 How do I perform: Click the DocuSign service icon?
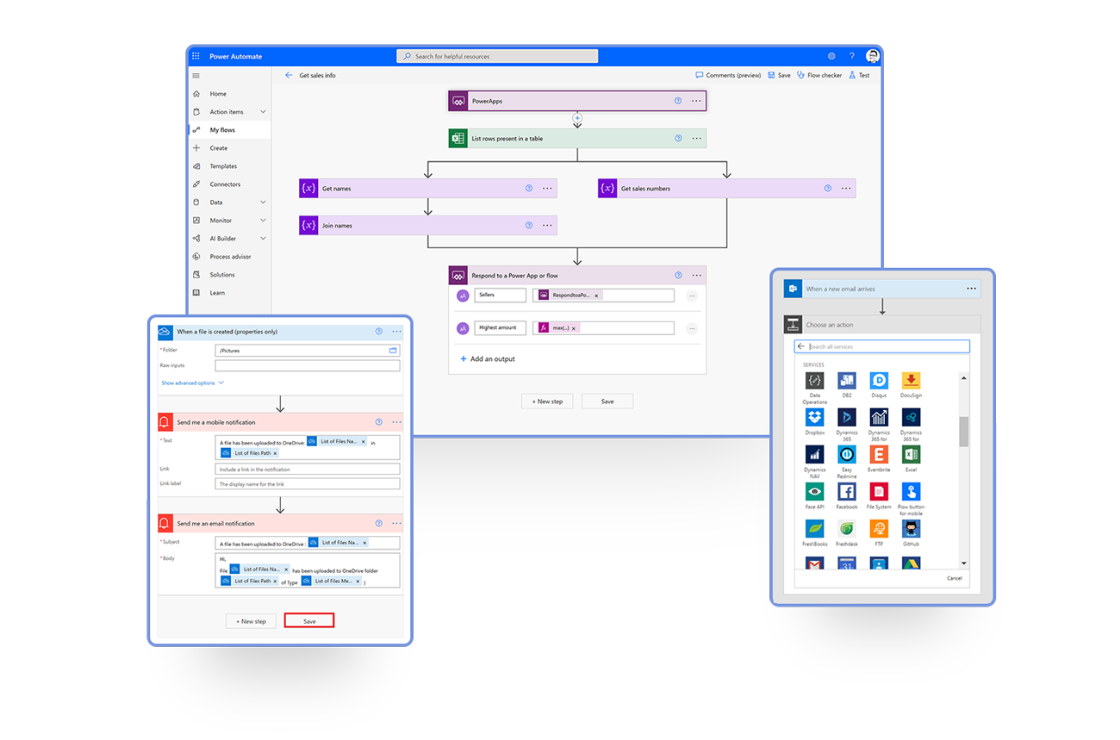click(910, 380)
